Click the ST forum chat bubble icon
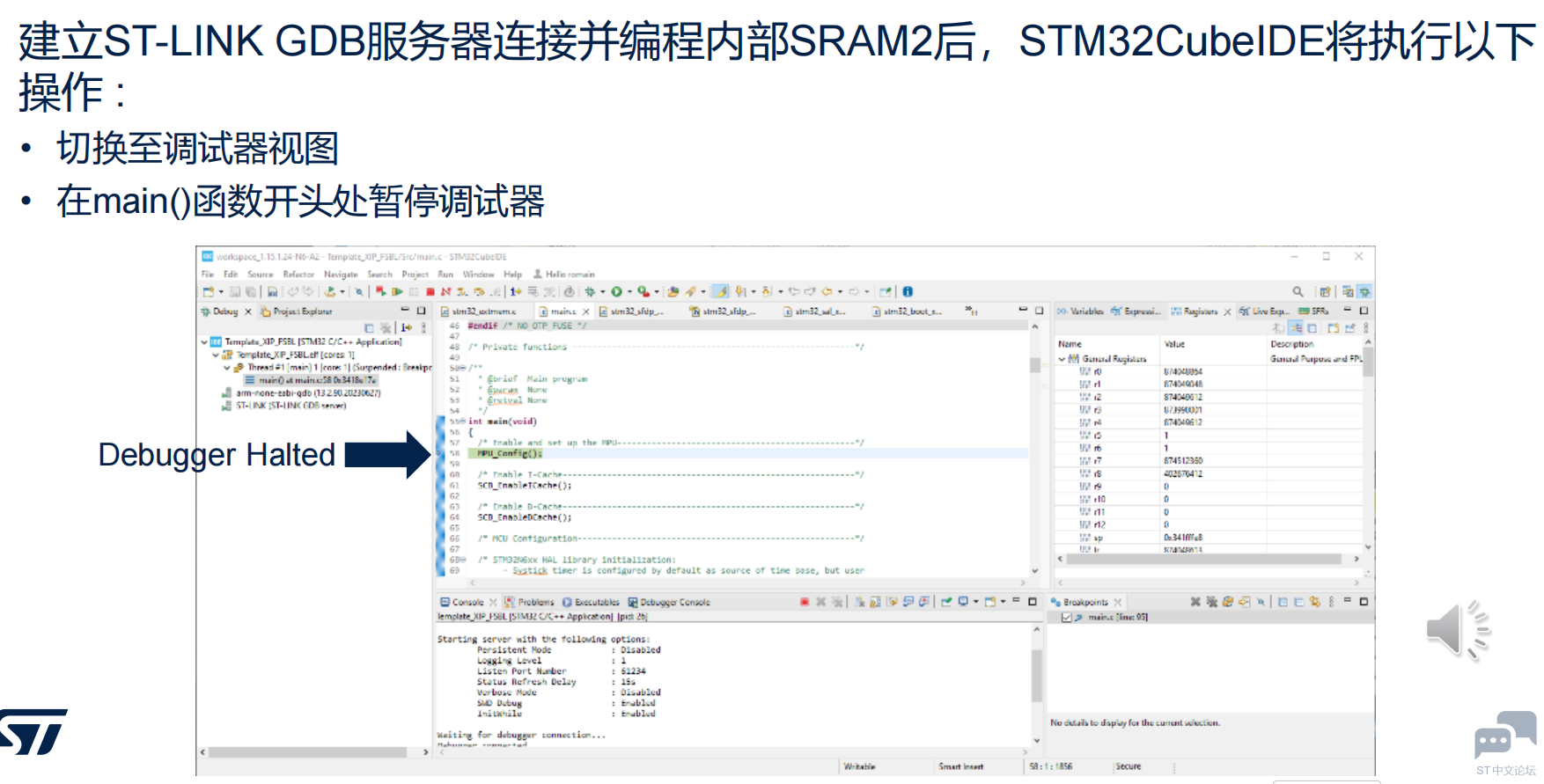This screenshot has width=1544, height=784. (1504, 736)
